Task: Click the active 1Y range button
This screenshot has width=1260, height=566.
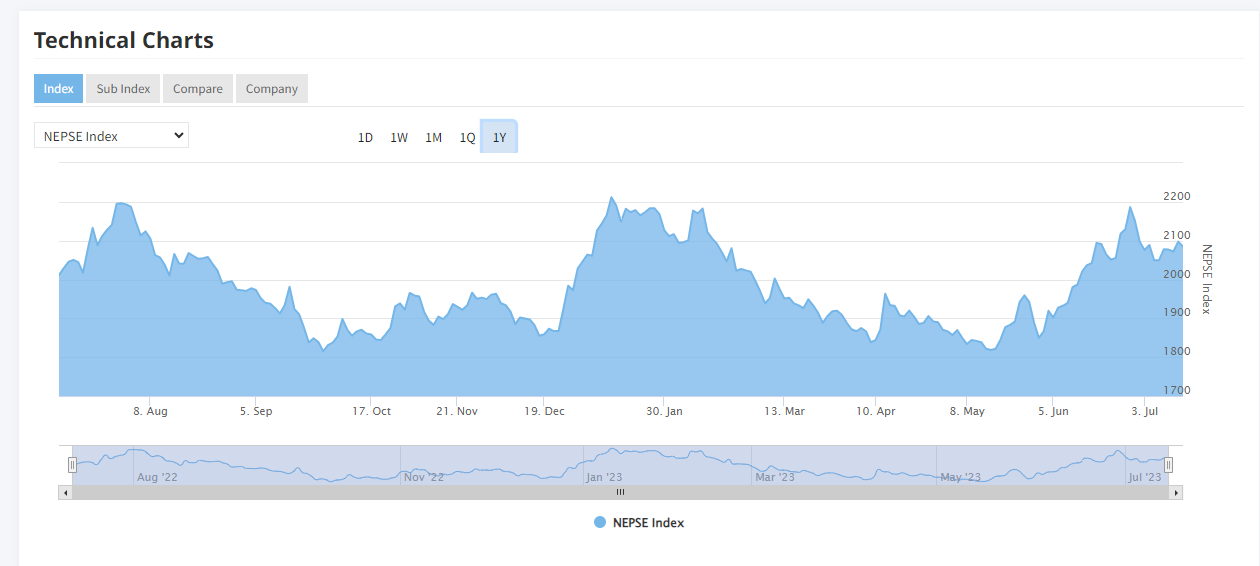Action: click(500, 137)
